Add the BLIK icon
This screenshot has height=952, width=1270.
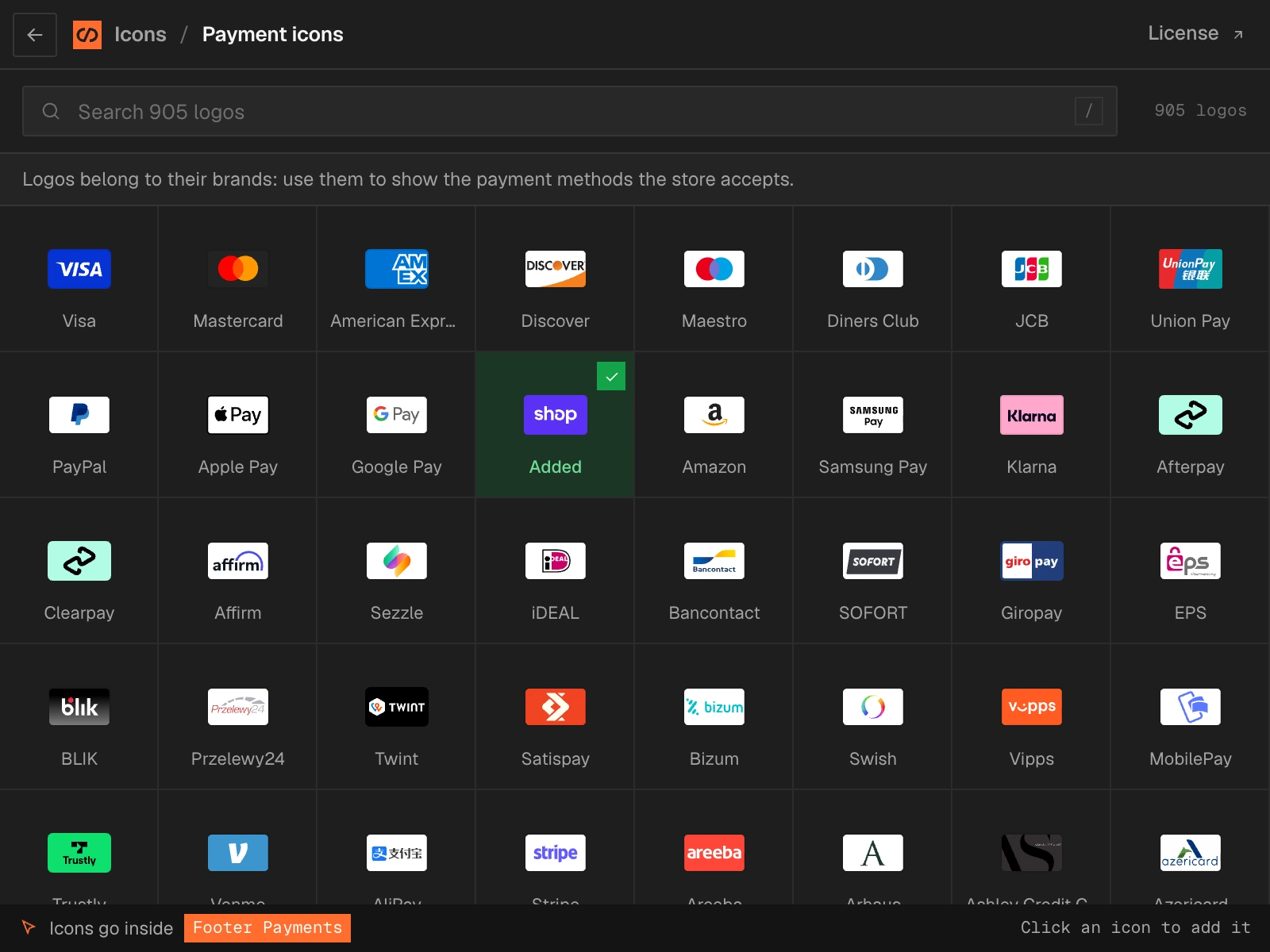[79, 716]
